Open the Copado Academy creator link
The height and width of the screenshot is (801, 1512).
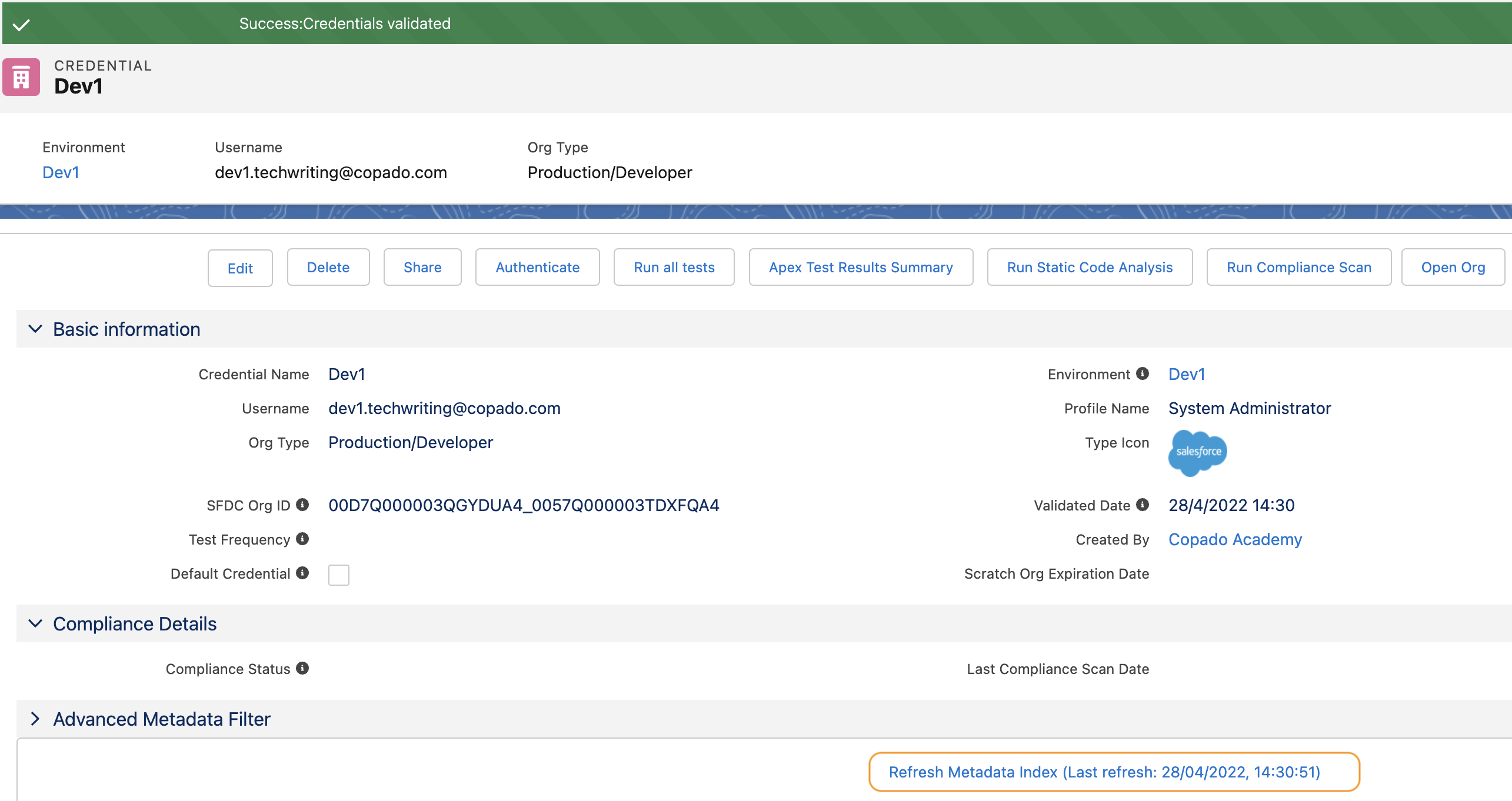pyautogui.click(x=1235, y=539)
